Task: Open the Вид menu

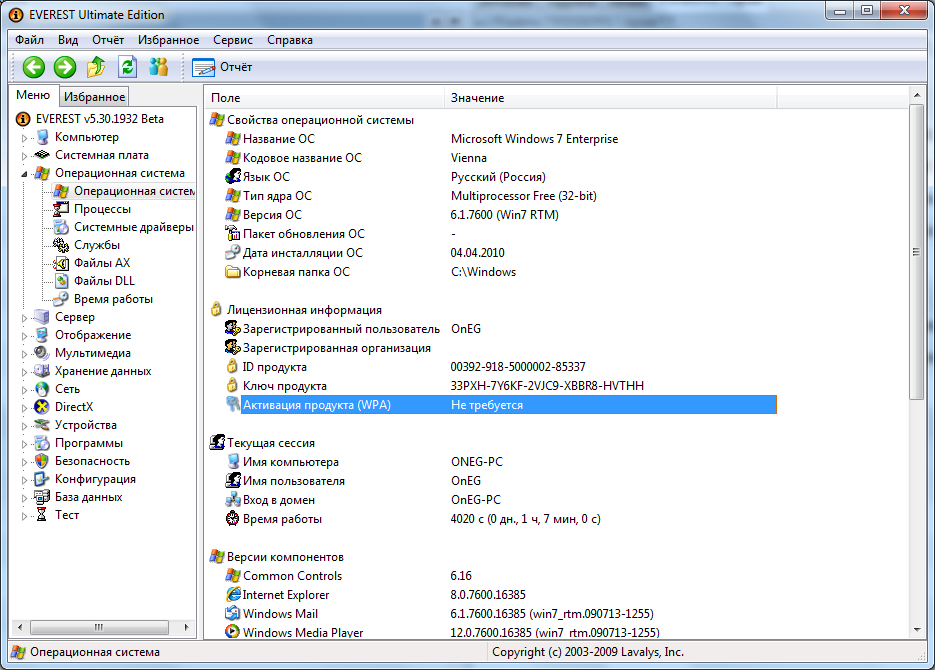Action: 68,40
